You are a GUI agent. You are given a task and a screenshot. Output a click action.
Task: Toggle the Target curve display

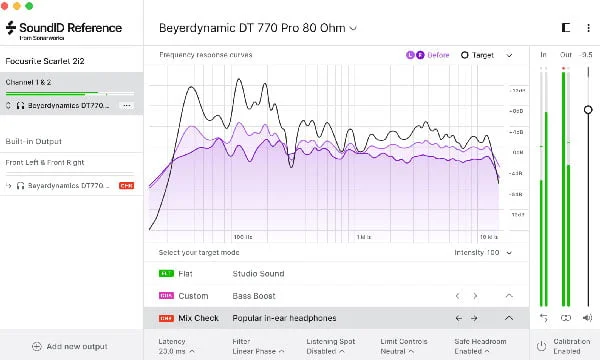[x=477, y=55]
